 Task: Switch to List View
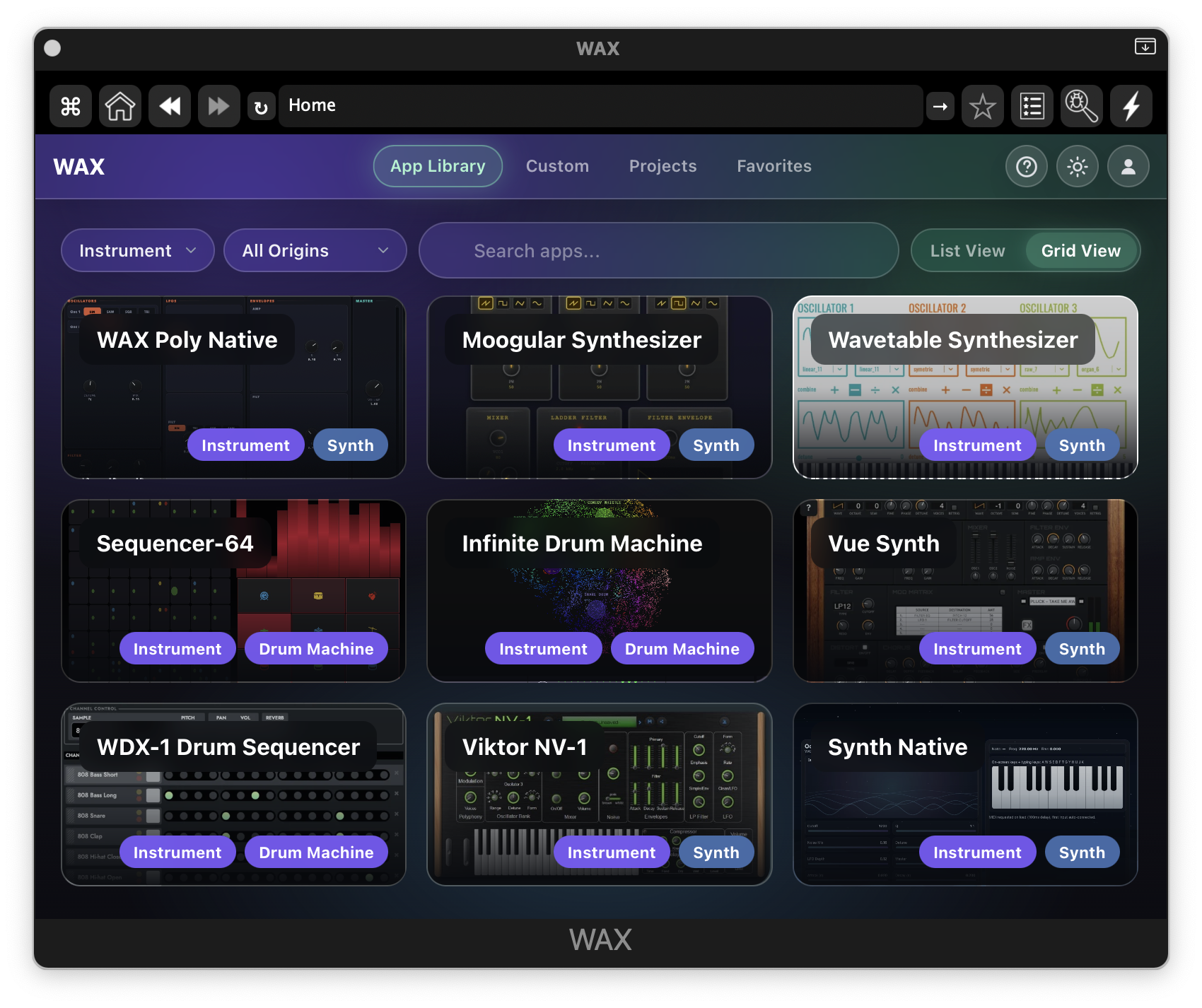(967, 251)
